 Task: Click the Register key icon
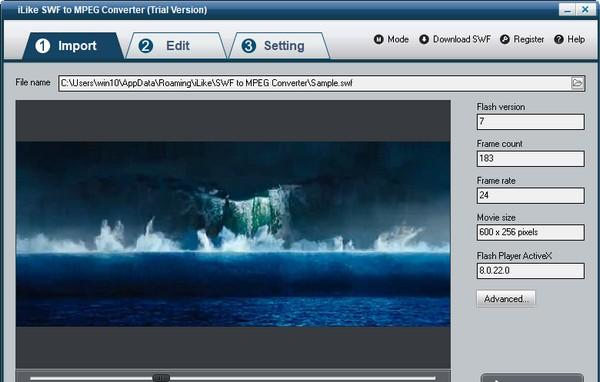[505, 39]
